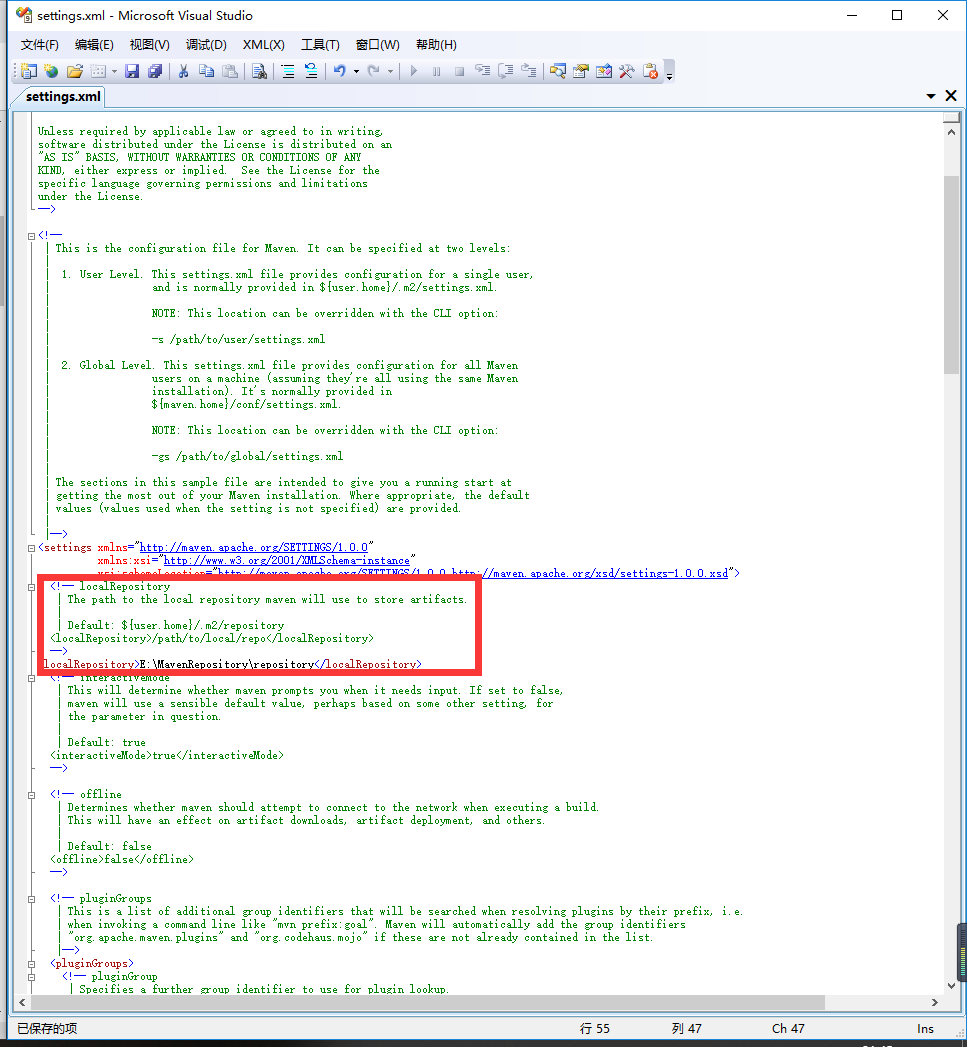Click the New Project toolbar icon
The width and height of the screenshot is (967, 1047).
coord(29,71)
